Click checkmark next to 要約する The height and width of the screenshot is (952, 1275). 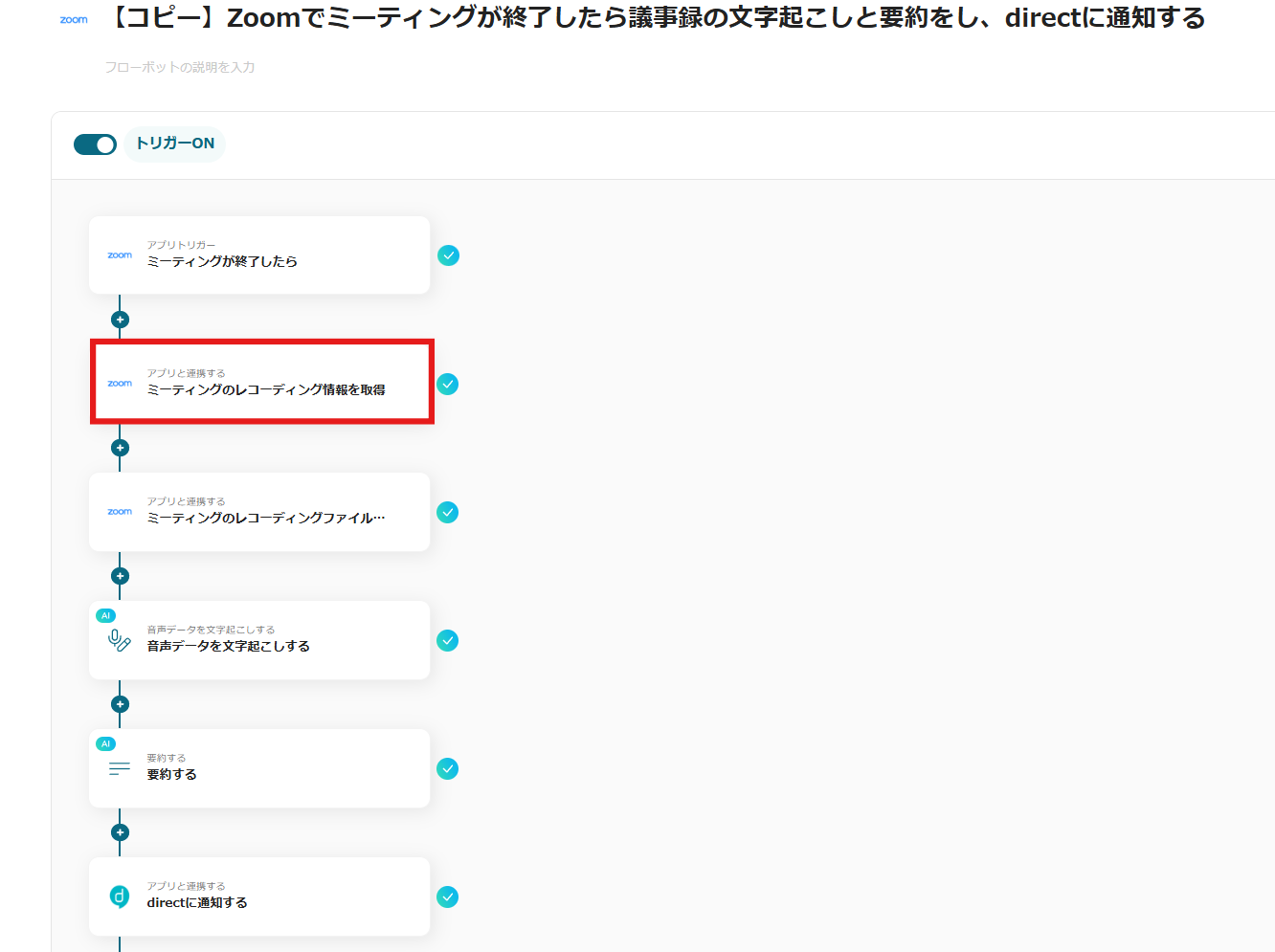pyautogui.click(x=448, y=768)
